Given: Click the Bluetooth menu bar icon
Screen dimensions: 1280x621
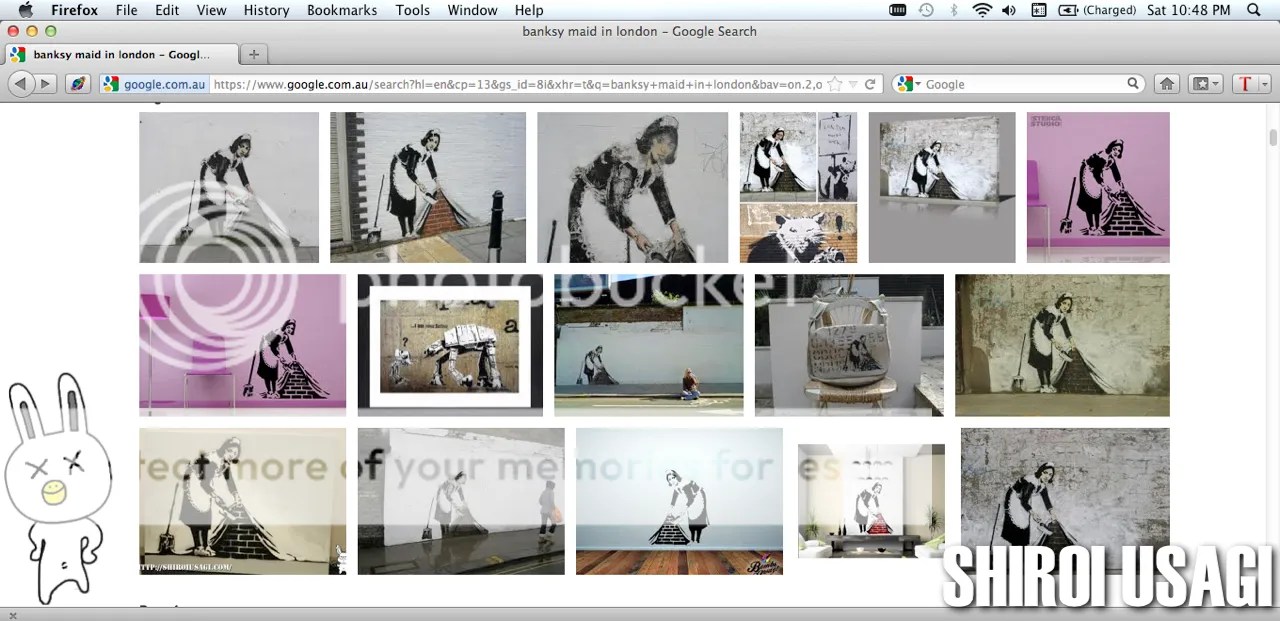Looking at the screenshot, I should coord(954,10).
